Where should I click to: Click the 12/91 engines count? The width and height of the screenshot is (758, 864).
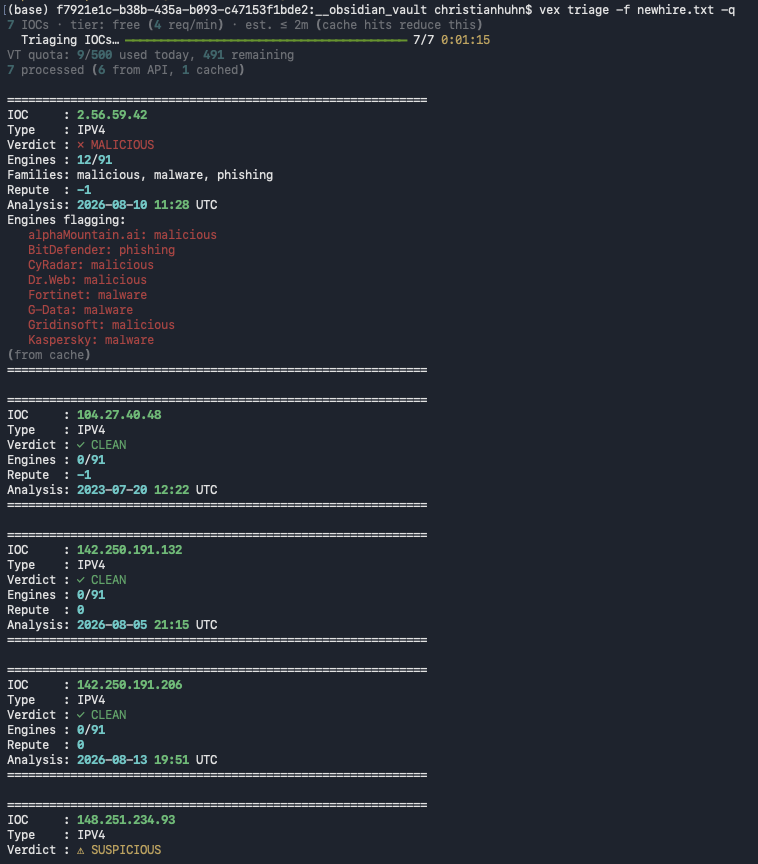(x=94, y=160)
